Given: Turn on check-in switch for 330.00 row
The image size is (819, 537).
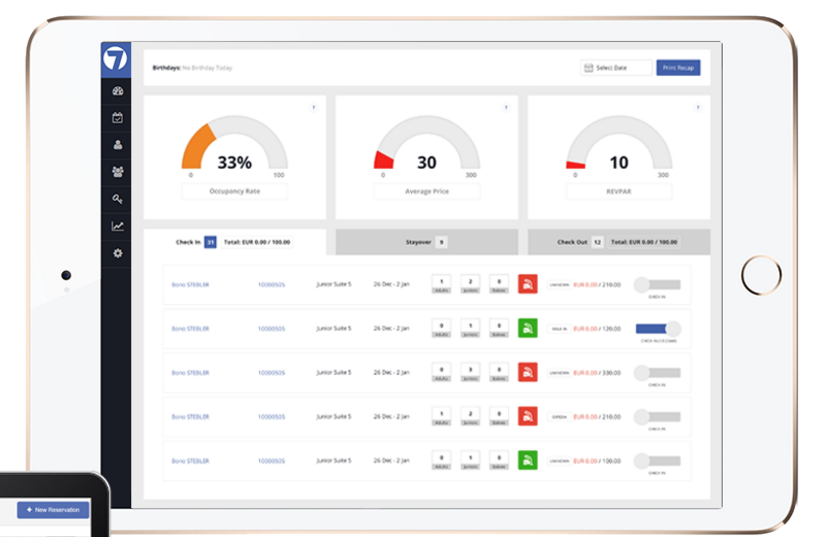Looking at the screenshot, I should pos(657,372).
